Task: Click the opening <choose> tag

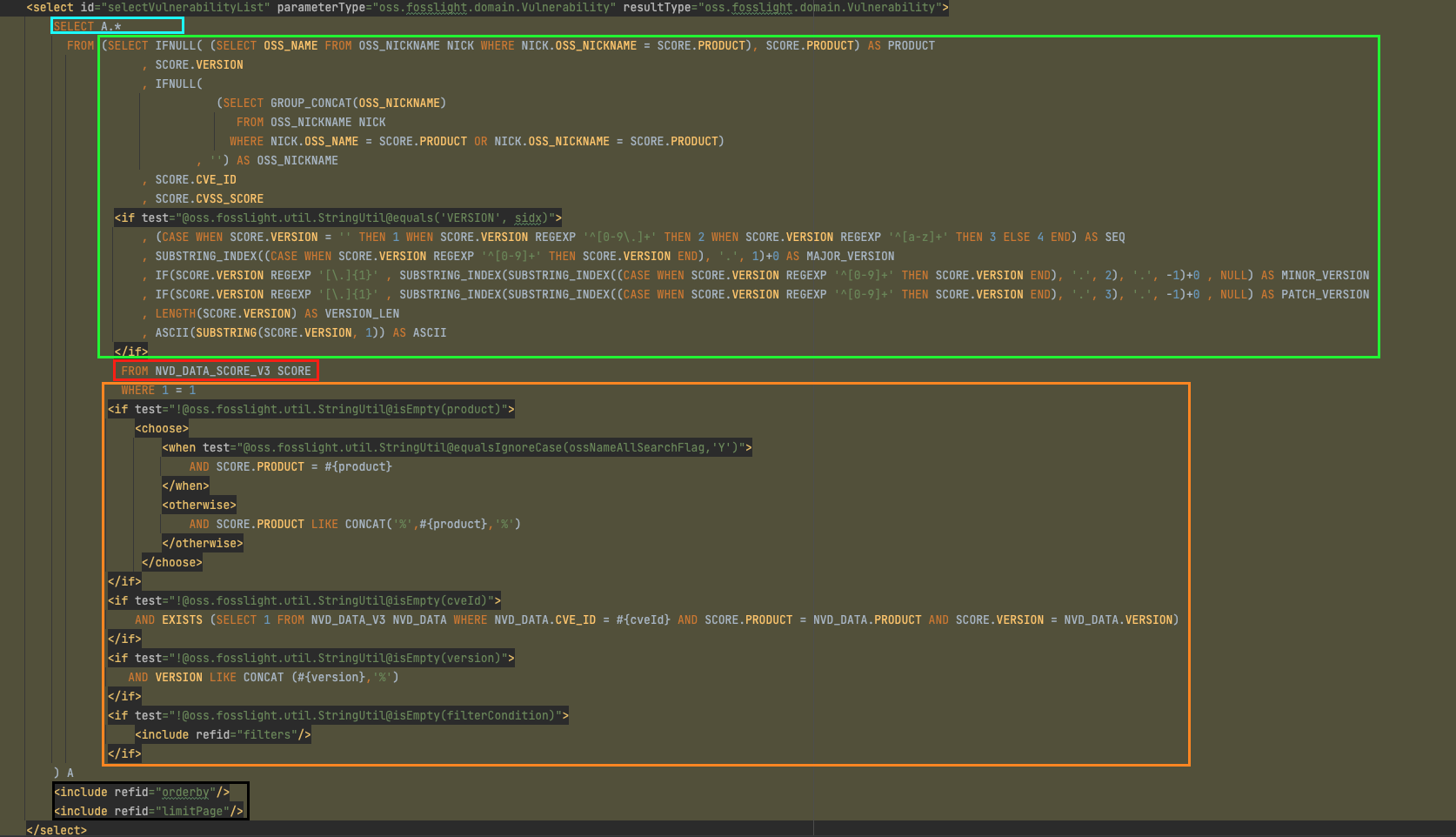Action: [x=162, y=428]
